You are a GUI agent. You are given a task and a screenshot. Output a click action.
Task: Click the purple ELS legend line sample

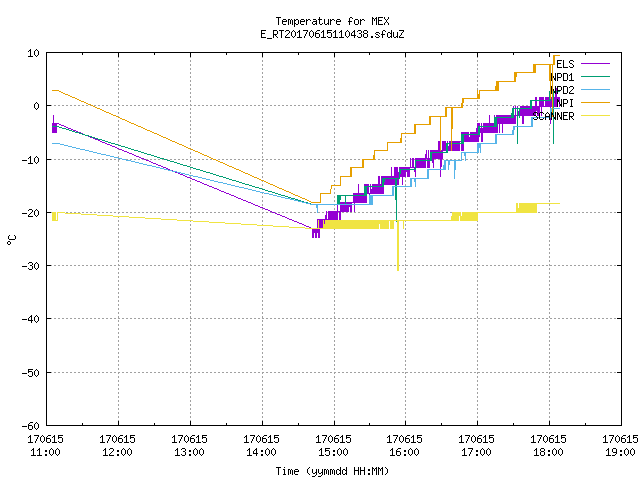[x=595, y=64]
